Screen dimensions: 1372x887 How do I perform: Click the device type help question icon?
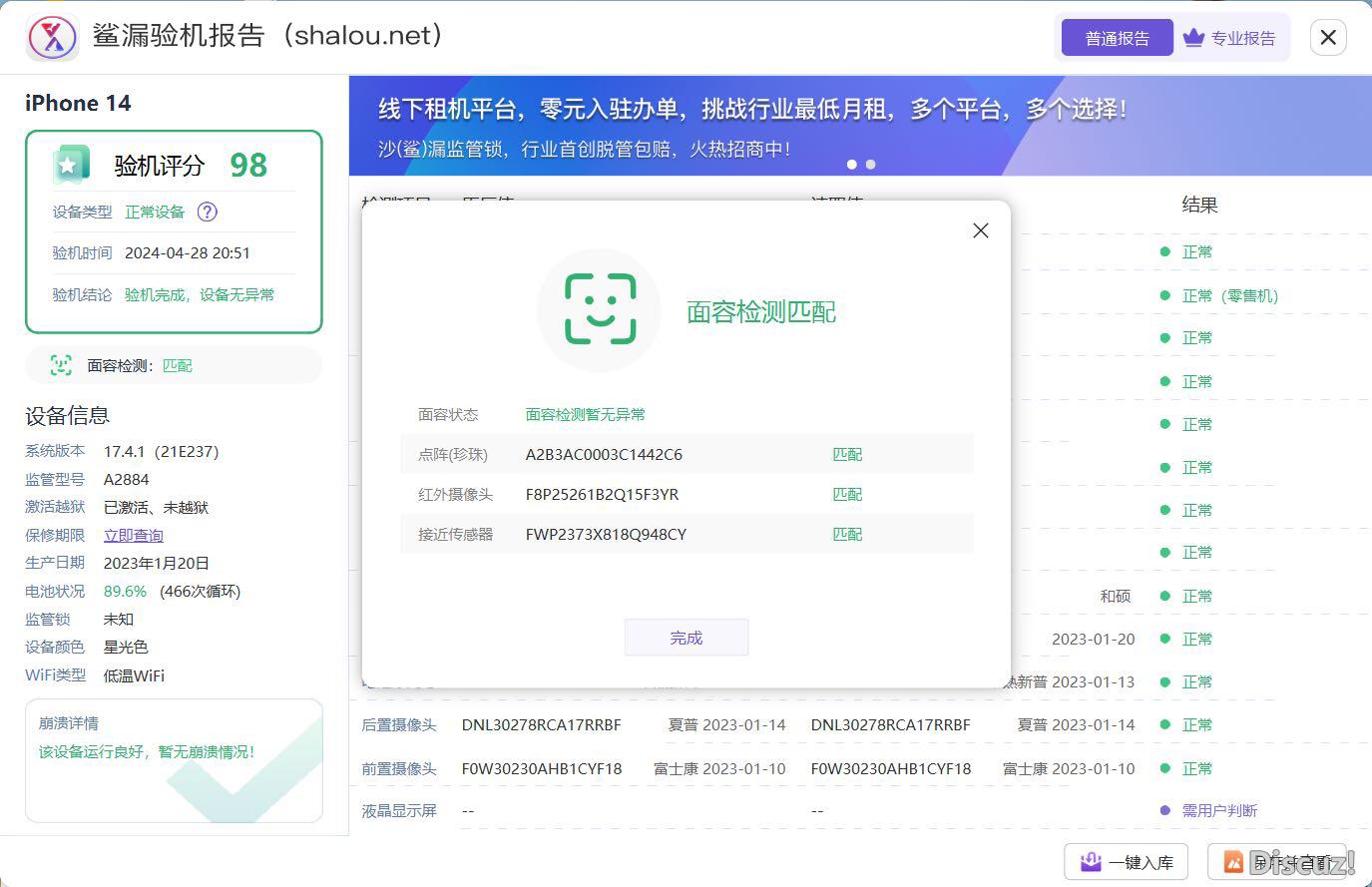[207, 212]
